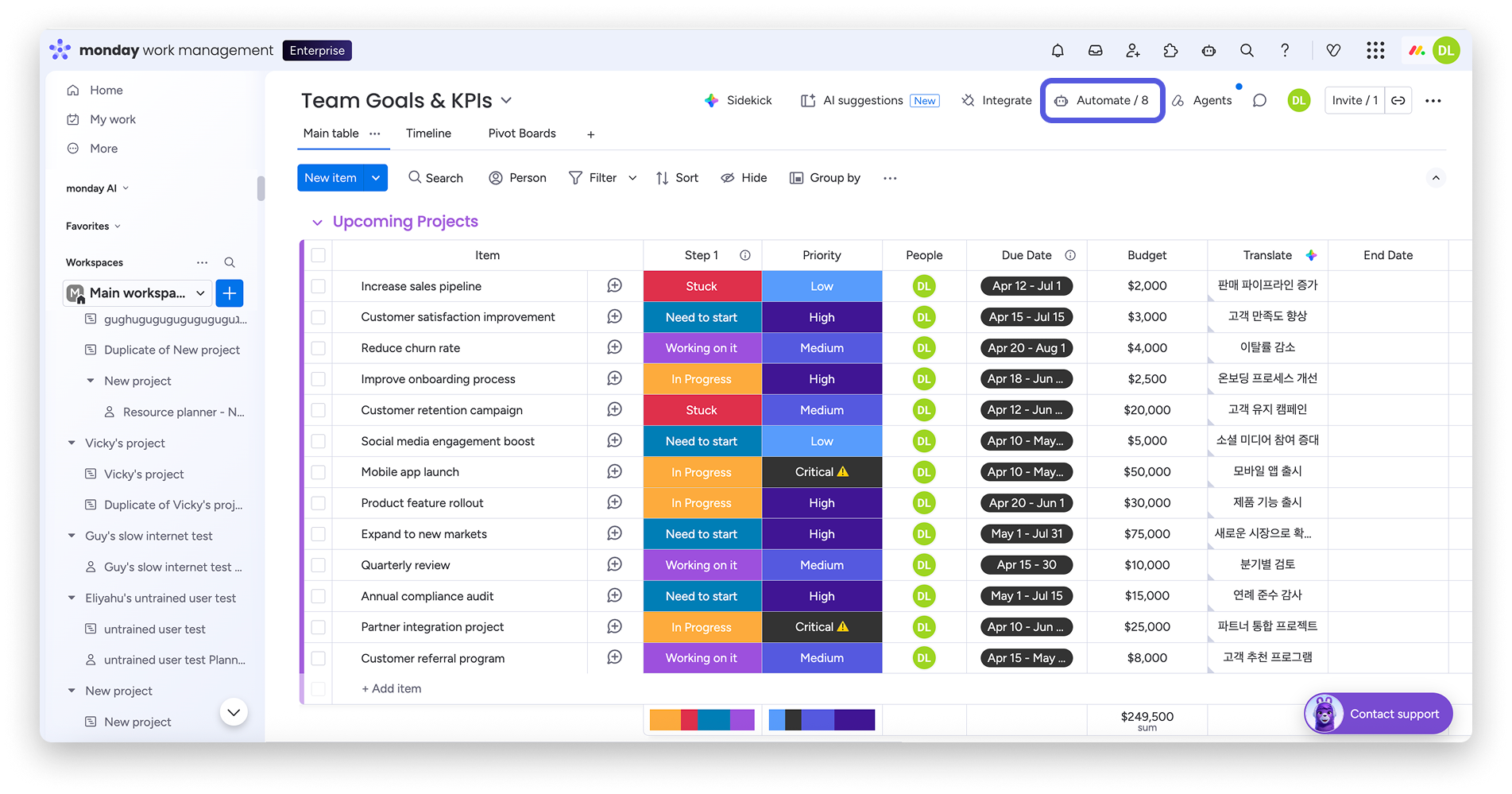1512x794 pixels.
Task: Open the New item dropdown arrow
Action: tap(376, 178)
